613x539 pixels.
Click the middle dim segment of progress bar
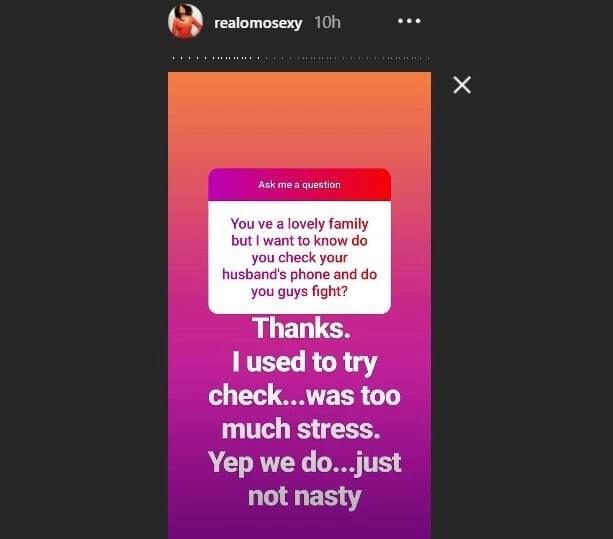(348, 58)
